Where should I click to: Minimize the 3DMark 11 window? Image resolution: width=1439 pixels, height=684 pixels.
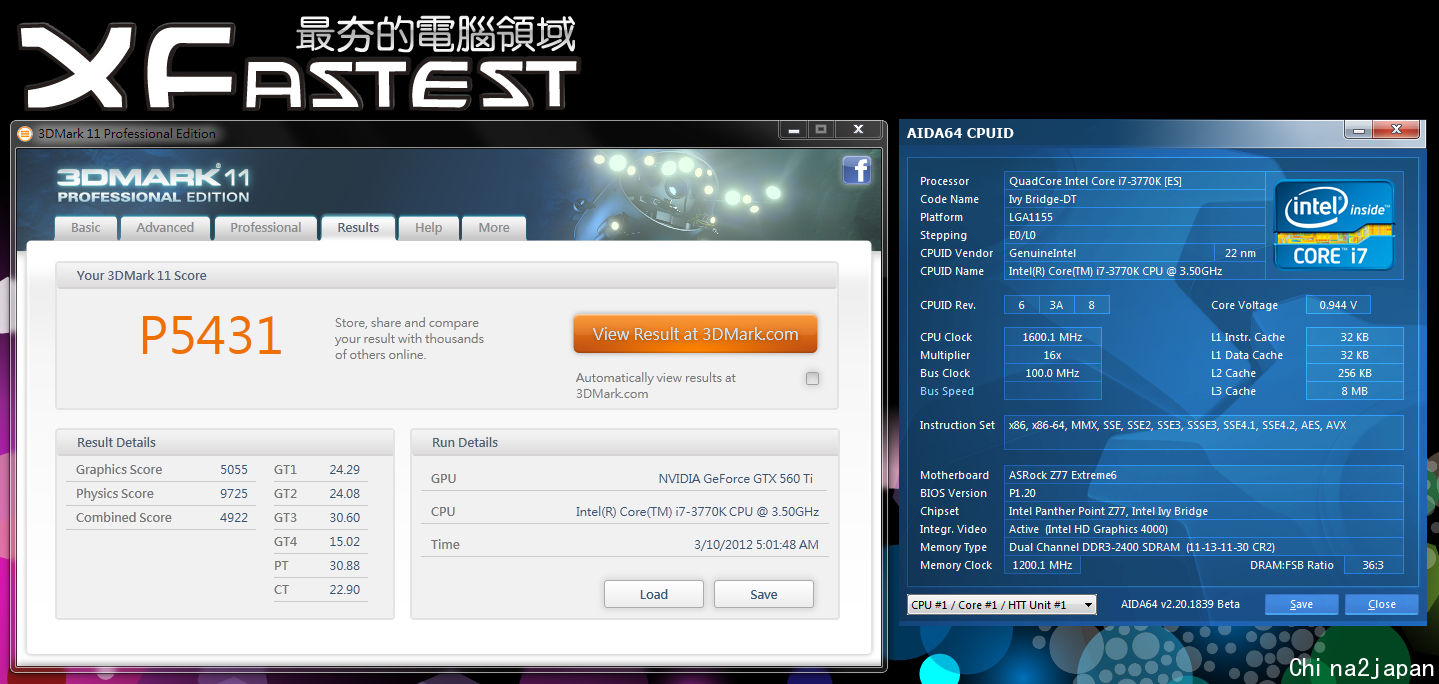pos(793,130)
